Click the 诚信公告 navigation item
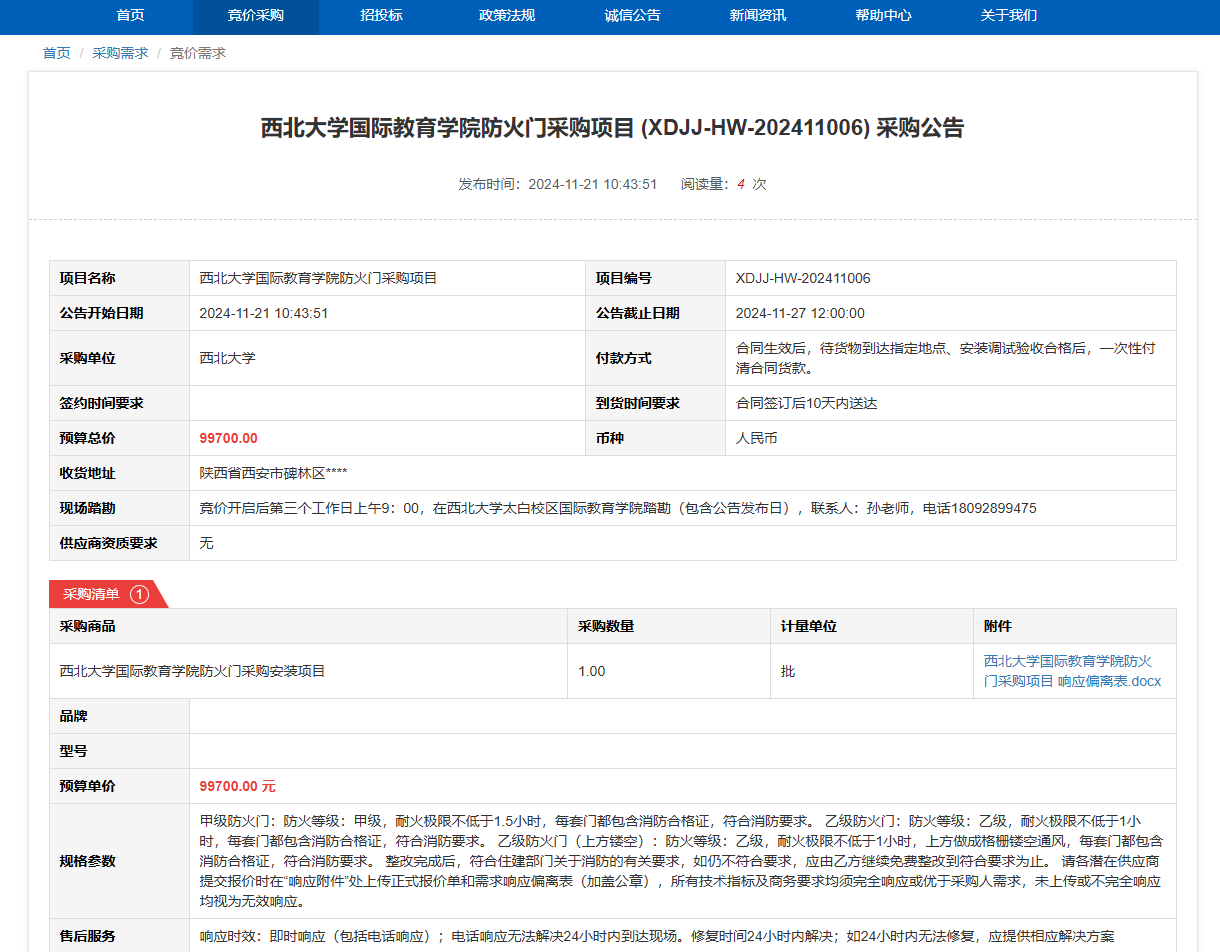Screen dimensions: 1220x952 632,15
